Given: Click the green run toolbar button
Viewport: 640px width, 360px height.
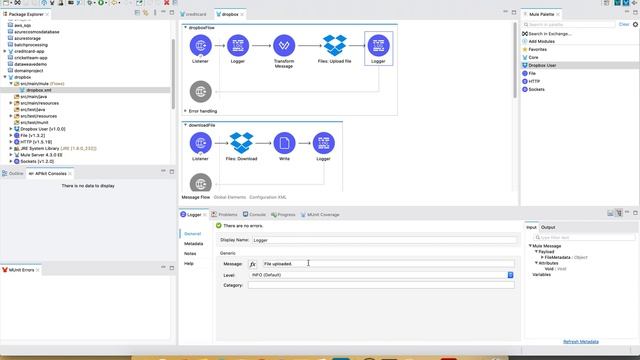Looking at the screenshot, I should pyautogui.click(x=100, y=2).
